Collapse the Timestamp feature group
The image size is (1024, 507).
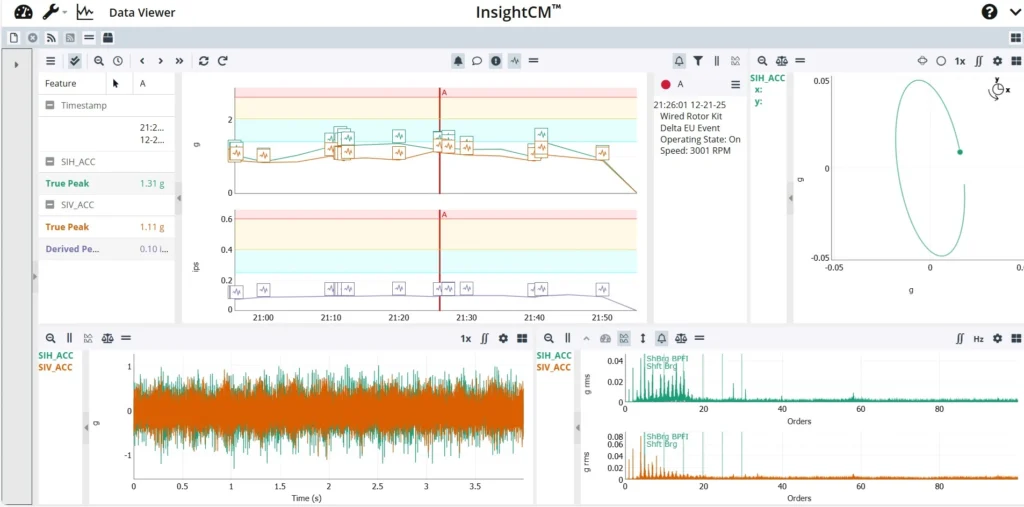pos(50,105)
